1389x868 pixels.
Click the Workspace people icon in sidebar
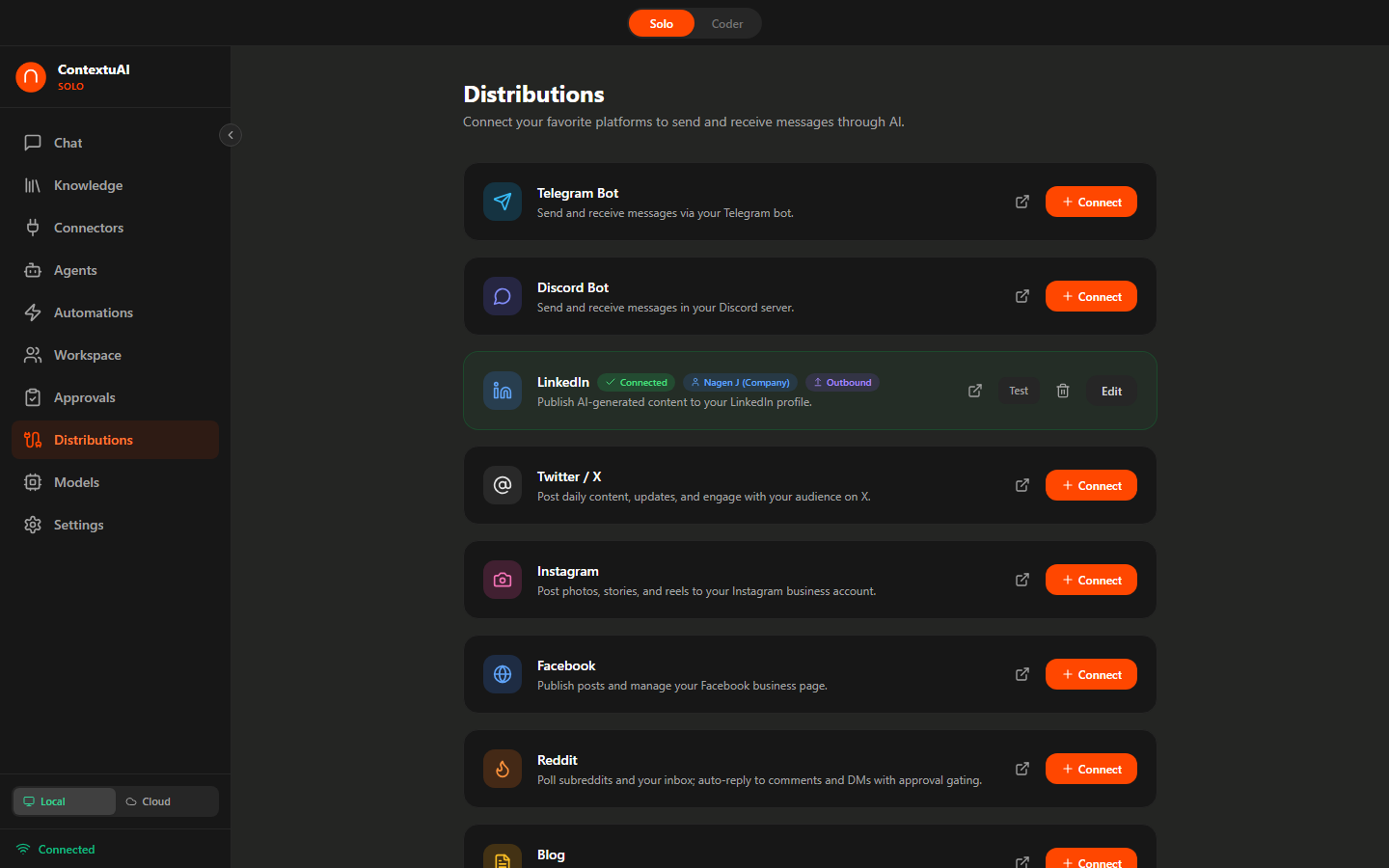[33, 355]
